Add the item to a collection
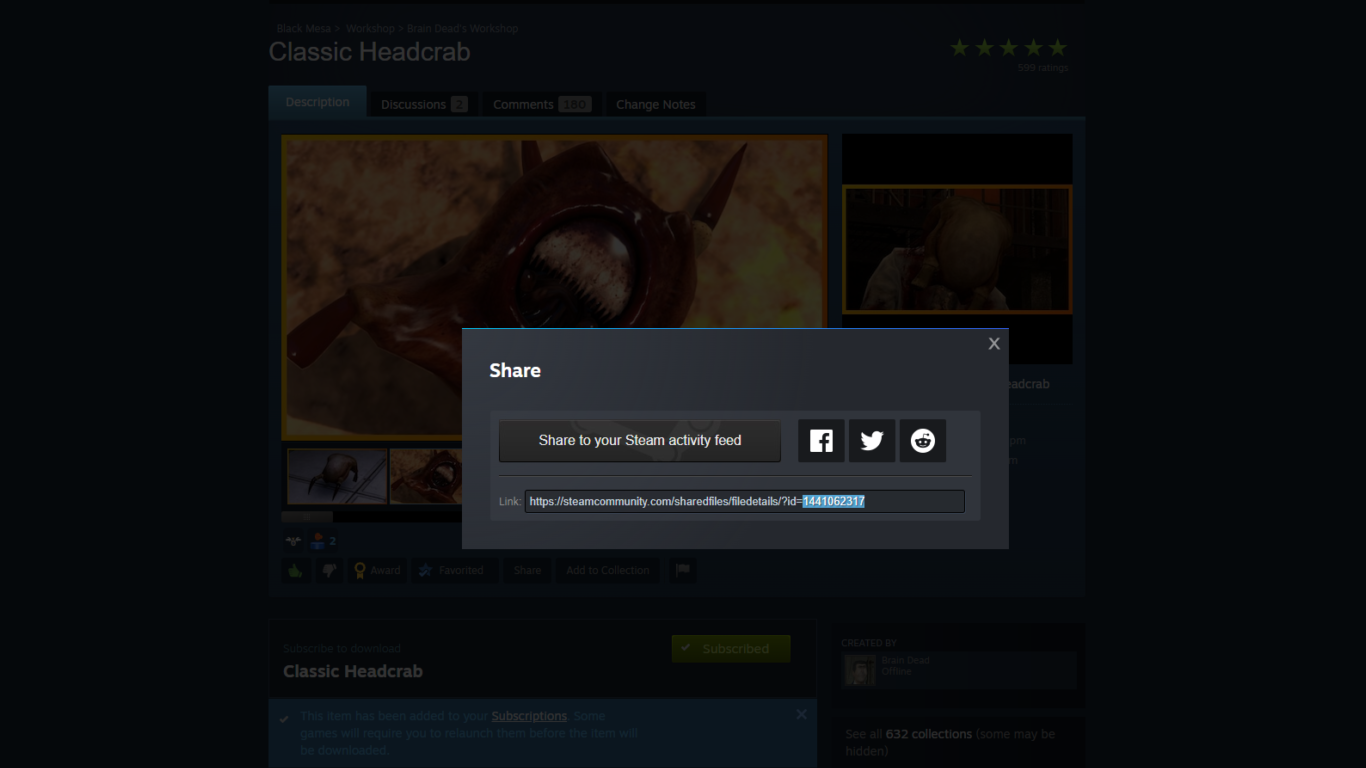 coord(608,570)
